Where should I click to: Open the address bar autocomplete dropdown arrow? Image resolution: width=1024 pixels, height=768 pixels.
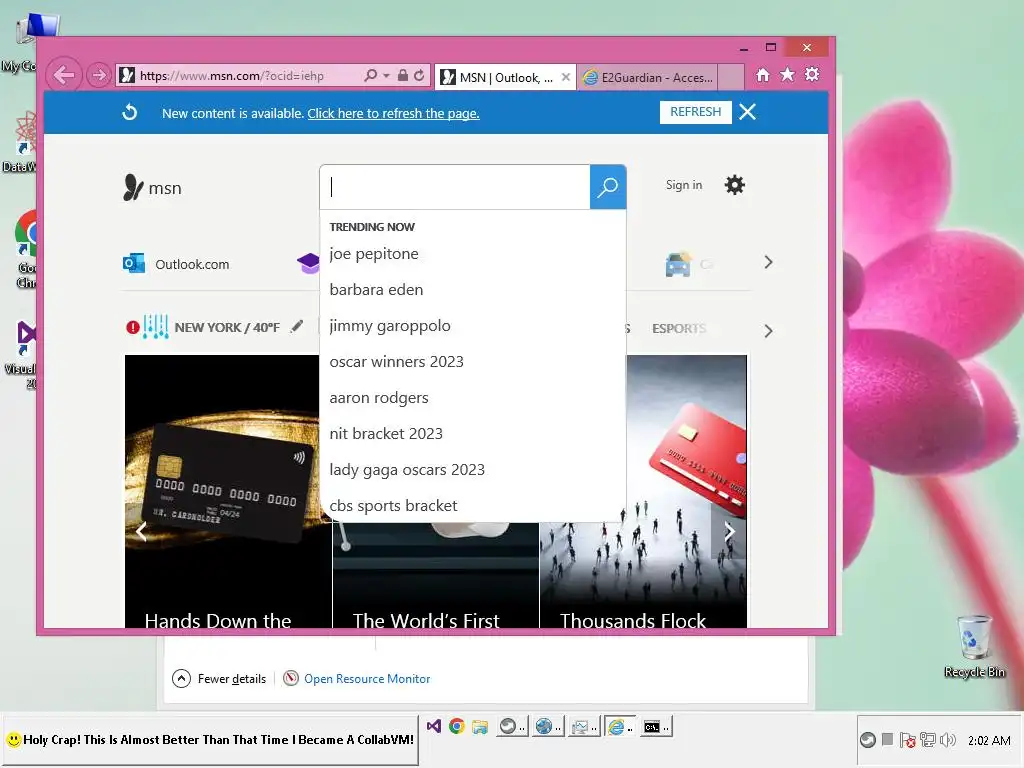coord(387,76)
